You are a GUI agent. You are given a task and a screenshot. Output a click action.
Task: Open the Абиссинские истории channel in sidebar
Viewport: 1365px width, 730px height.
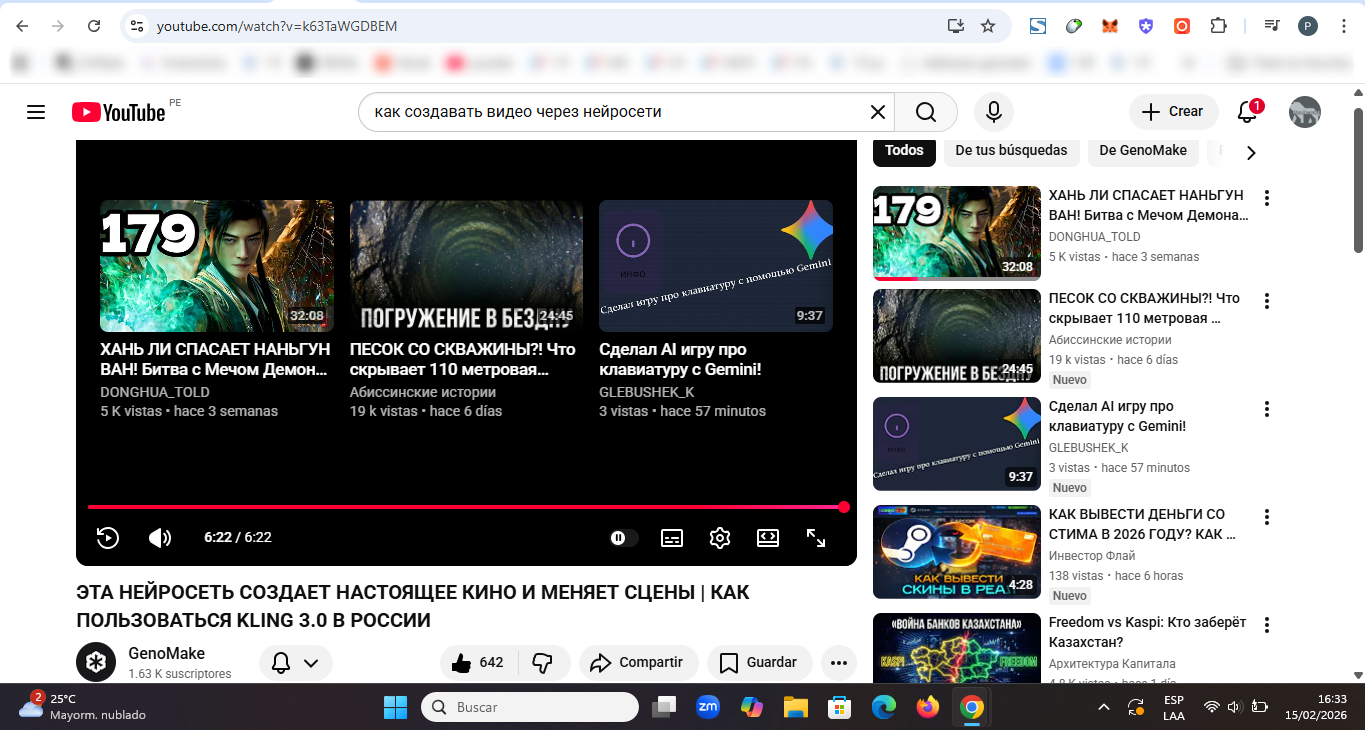tap(1110, 340)
